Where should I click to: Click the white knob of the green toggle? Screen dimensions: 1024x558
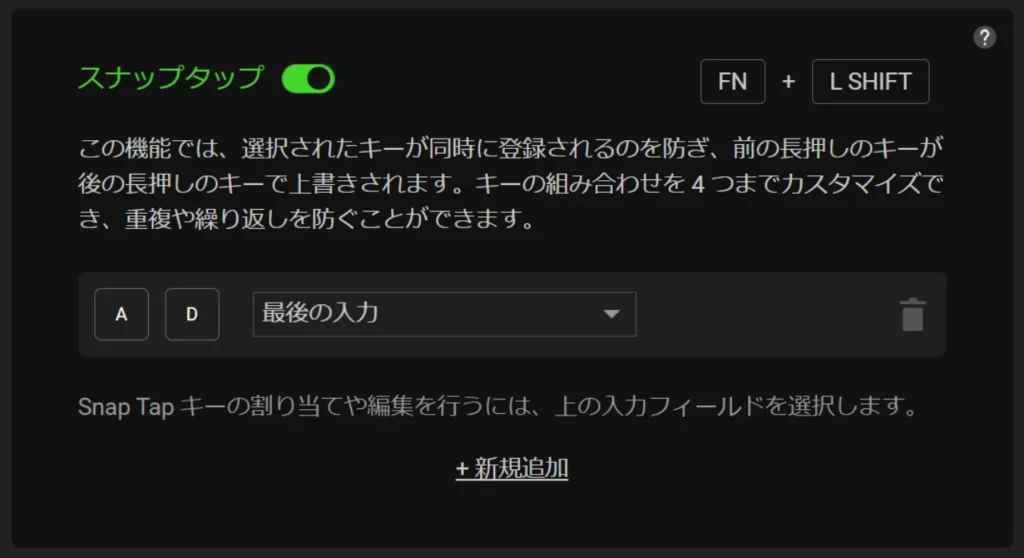tap(320, 79)
